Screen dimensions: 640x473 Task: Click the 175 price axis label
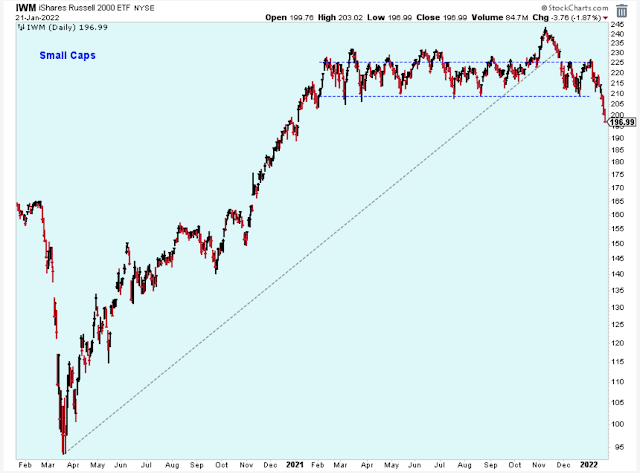tap(617, 175)
